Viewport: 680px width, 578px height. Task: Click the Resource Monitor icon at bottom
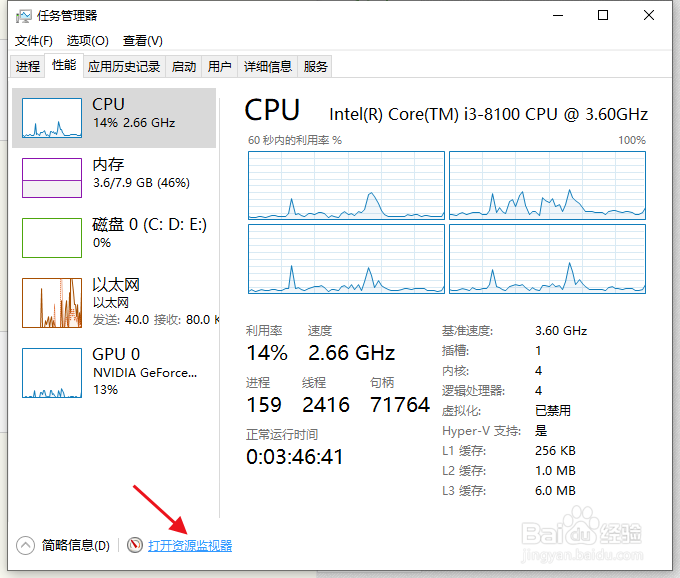pos(135,545)
